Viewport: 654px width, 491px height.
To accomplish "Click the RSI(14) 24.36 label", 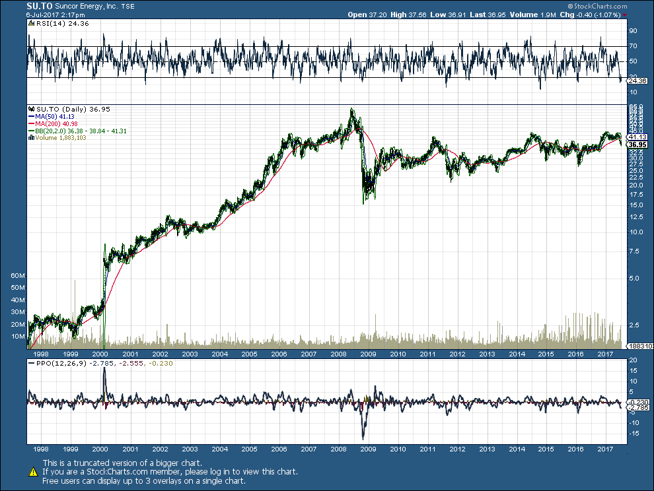I will coord(63,24).
